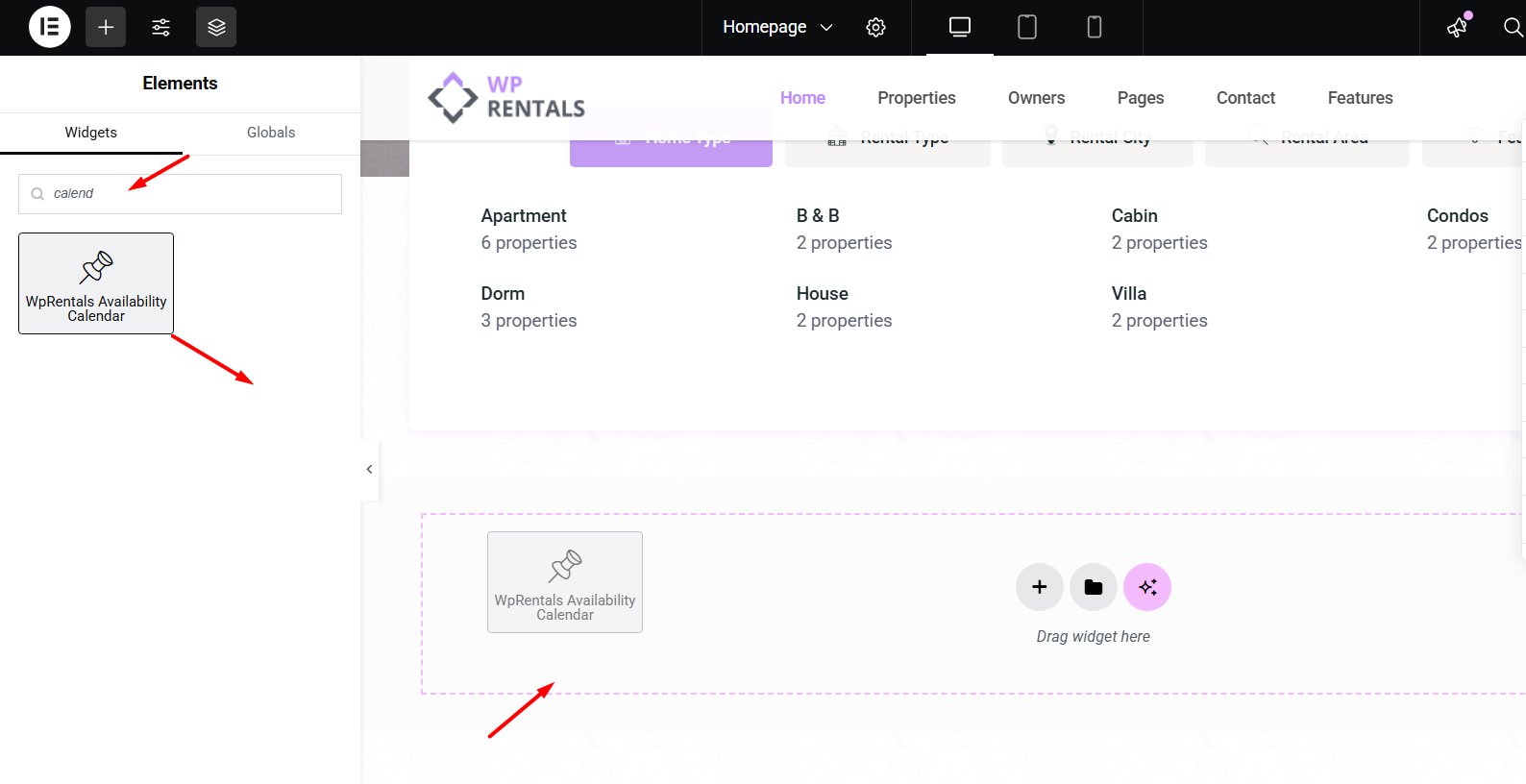Select the Widgets tab
This screenshot has height=784, width=1526.
(91, 133)
